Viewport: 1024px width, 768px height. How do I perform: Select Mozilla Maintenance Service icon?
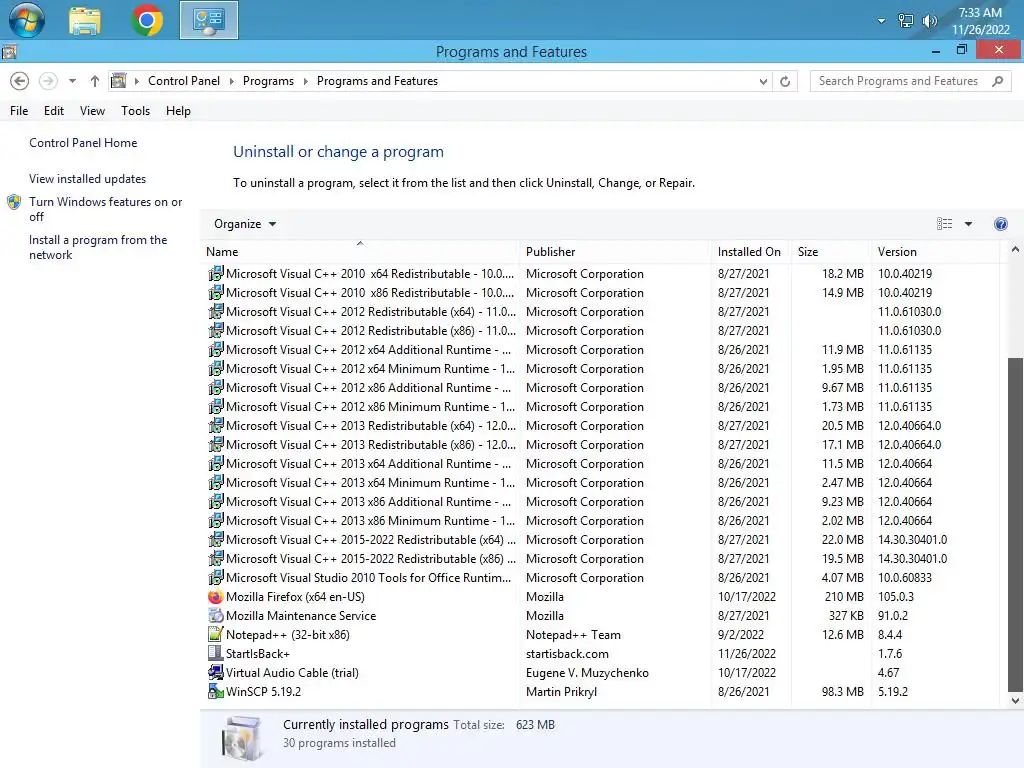[215, 616]
